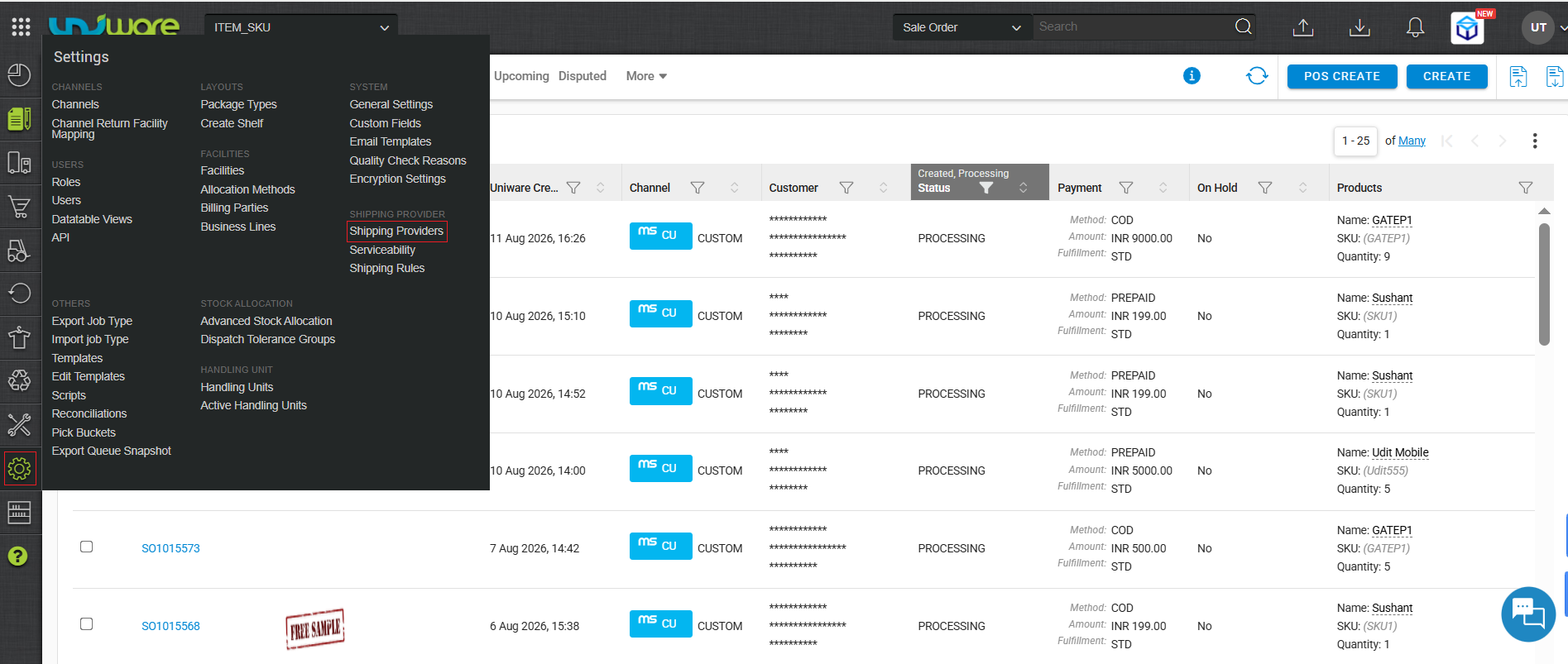Open the Sale Order search type dropdown
Viewport: 1568px width, 664px height.
pyautogui.click(x=961, y=27)
